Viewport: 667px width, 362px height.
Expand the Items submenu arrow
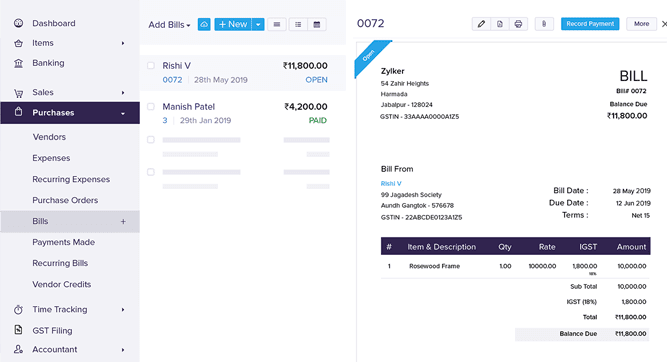point(123,43)
